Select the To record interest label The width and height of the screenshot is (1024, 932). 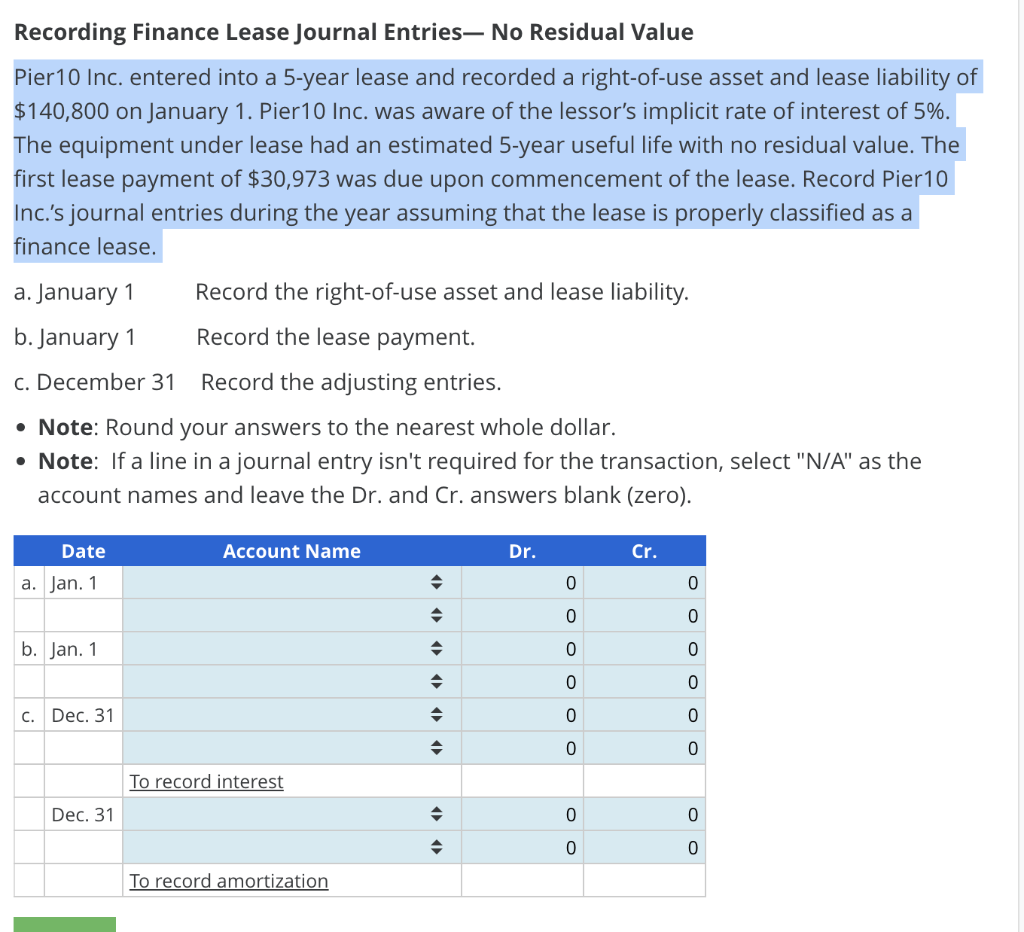pyautogui.click(x=206, y=781)
